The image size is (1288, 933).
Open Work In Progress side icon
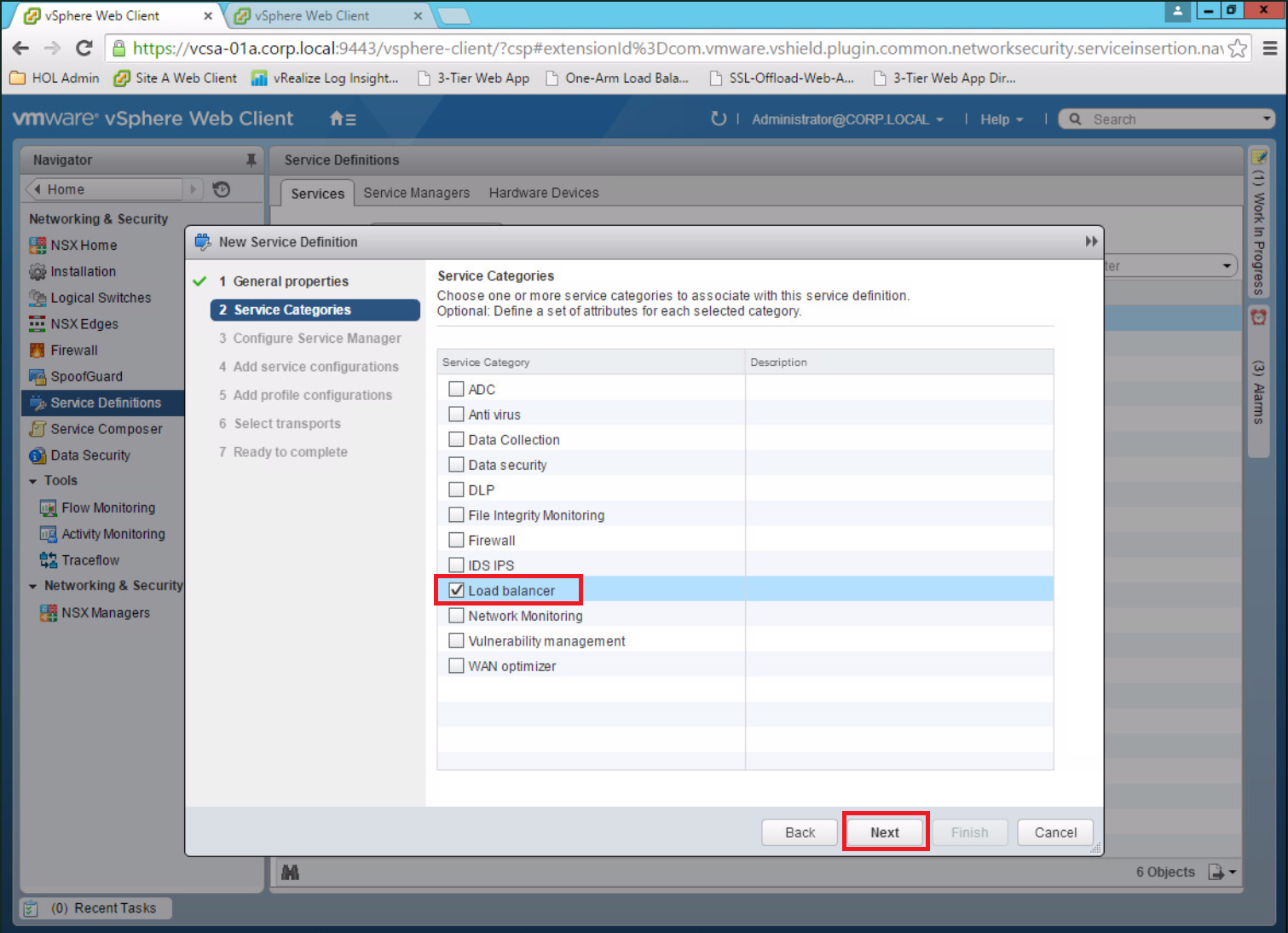1259,157
